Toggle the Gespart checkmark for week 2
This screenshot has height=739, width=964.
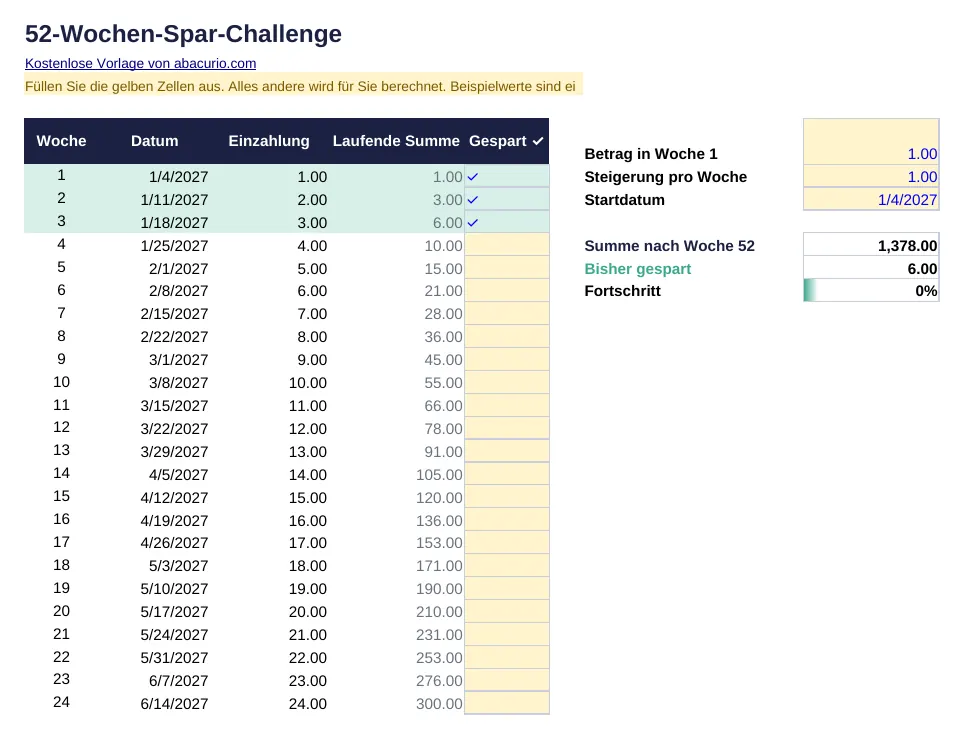(x=507, y=199)
